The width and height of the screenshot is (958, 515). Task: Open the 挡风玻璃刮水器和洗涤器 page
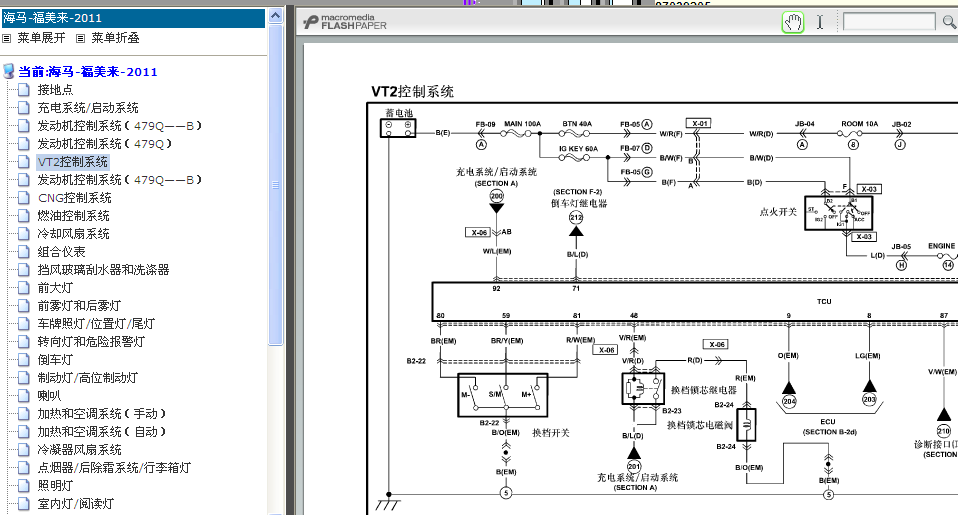coord(103,270)
